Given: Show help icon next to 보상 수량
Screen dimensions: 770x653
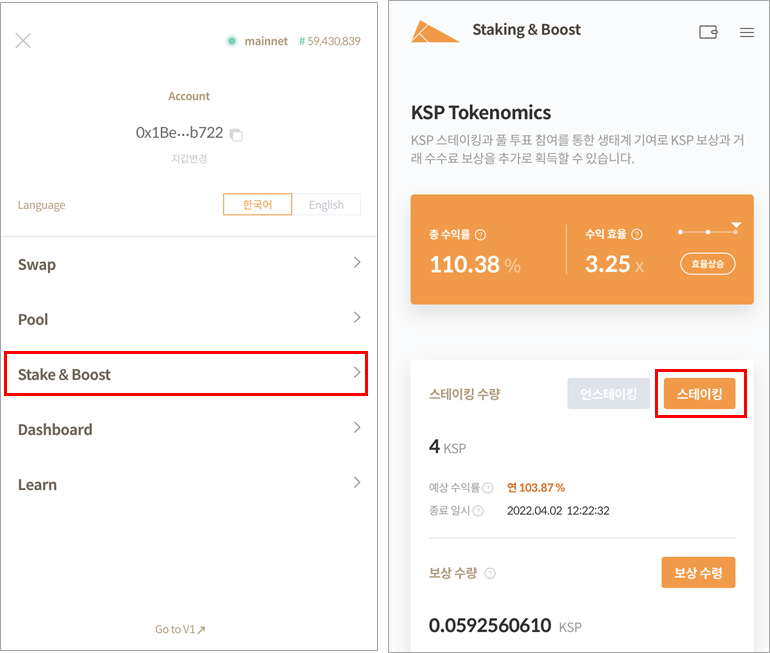Looking at the screenshot, I should (490, 574).
